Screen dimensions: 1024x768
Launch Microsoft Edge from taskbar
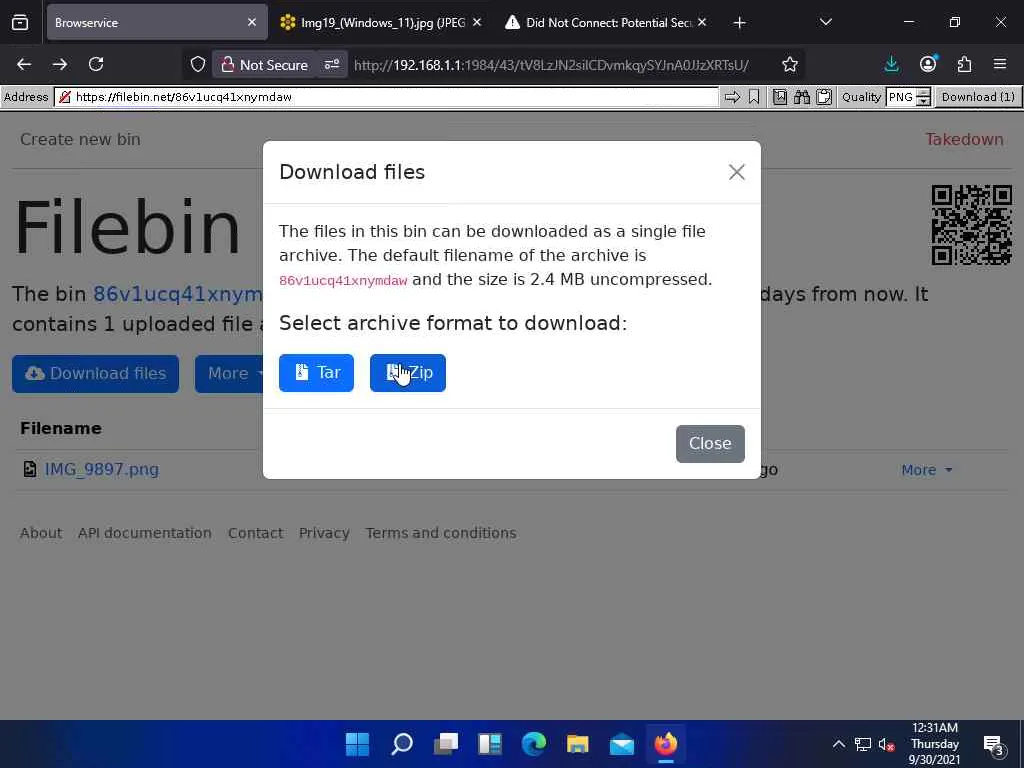(x=534, y=744)
